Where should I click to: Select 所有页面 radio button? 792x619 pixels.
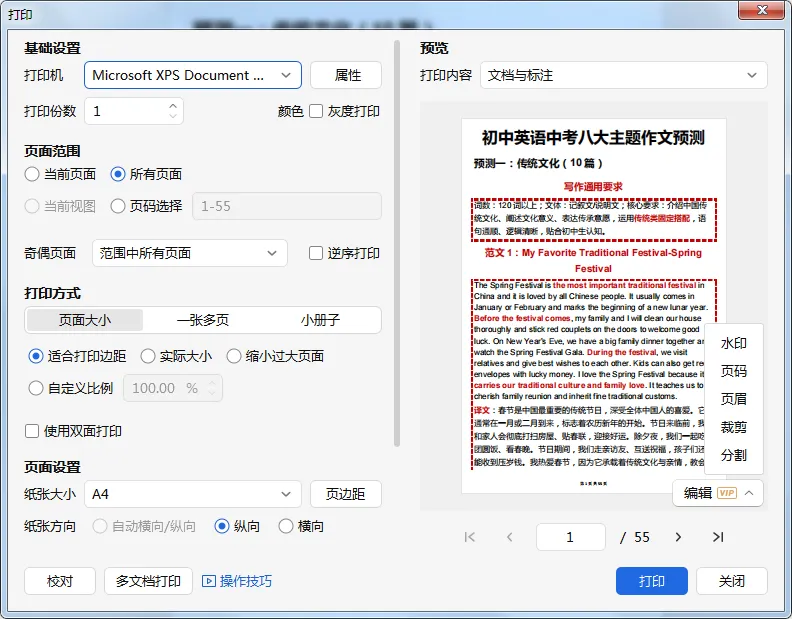point(118,174)
